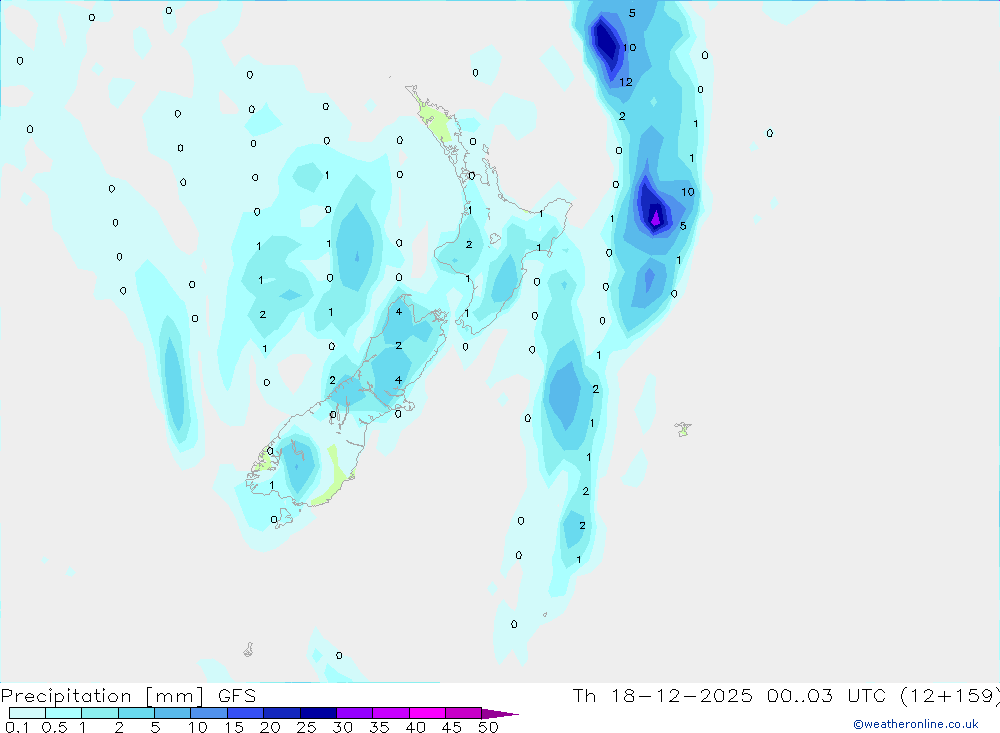1000x733 pixels.
Task: Click the legend label '20'
Action: tap(270, 727)
